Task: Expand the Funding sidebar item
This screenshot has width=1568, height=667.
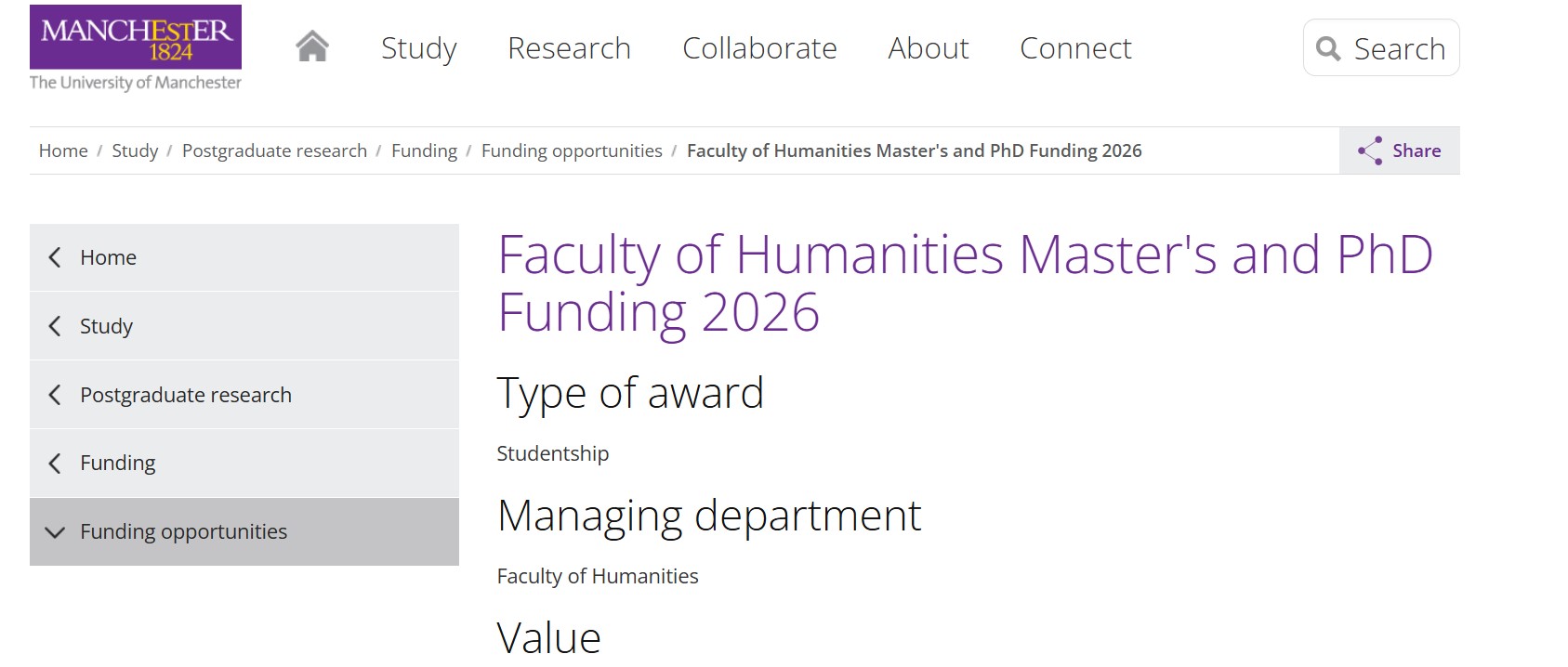Action: click(118, 462)
